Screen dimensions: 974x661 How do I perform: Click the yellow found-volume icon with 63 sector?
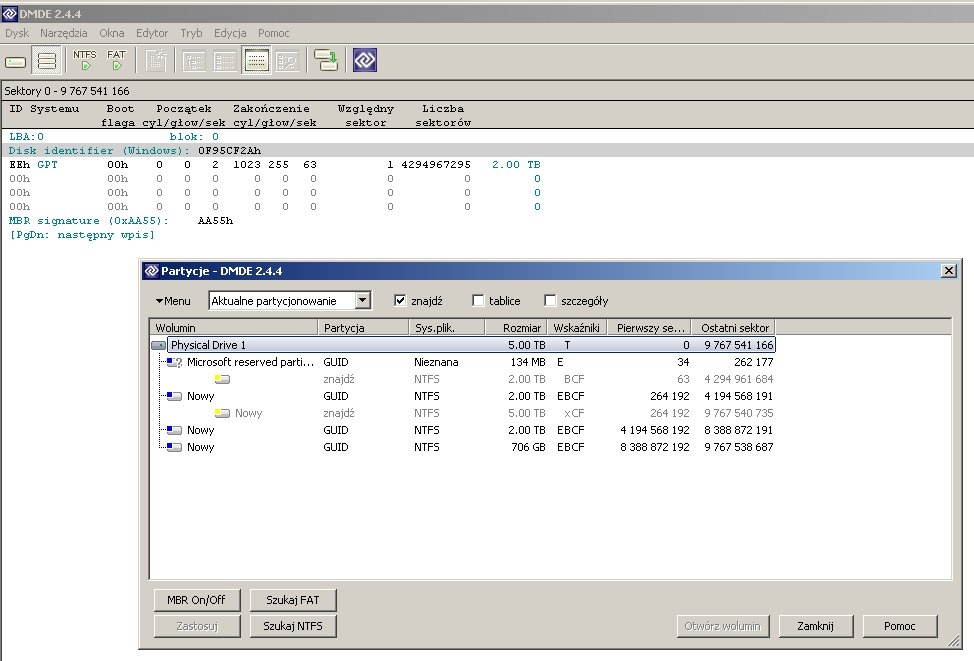pos(222,379)
